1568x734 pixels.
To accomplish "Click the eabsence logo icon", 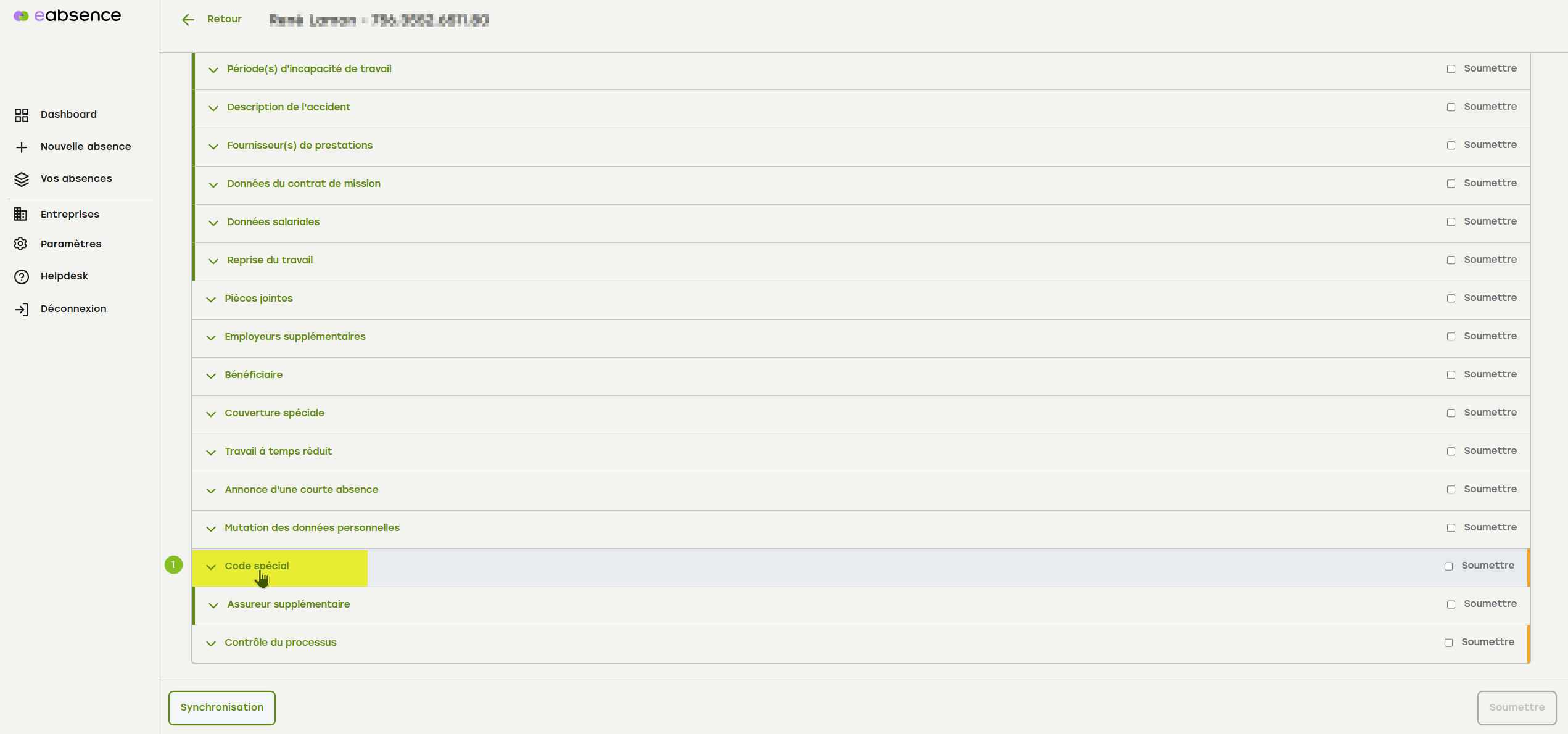I will 21,16.
